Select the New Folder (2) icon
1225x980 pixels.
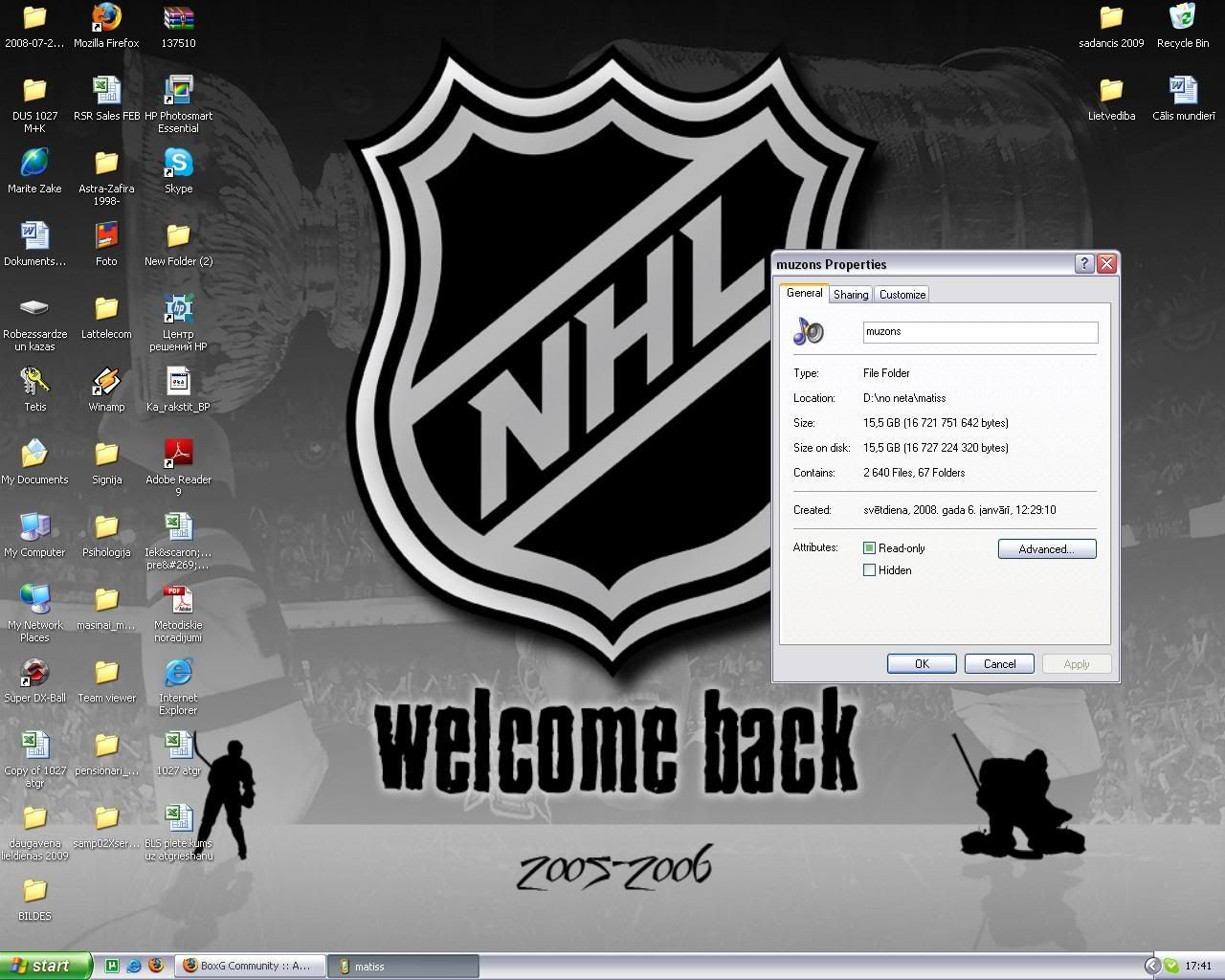point(178,244)
